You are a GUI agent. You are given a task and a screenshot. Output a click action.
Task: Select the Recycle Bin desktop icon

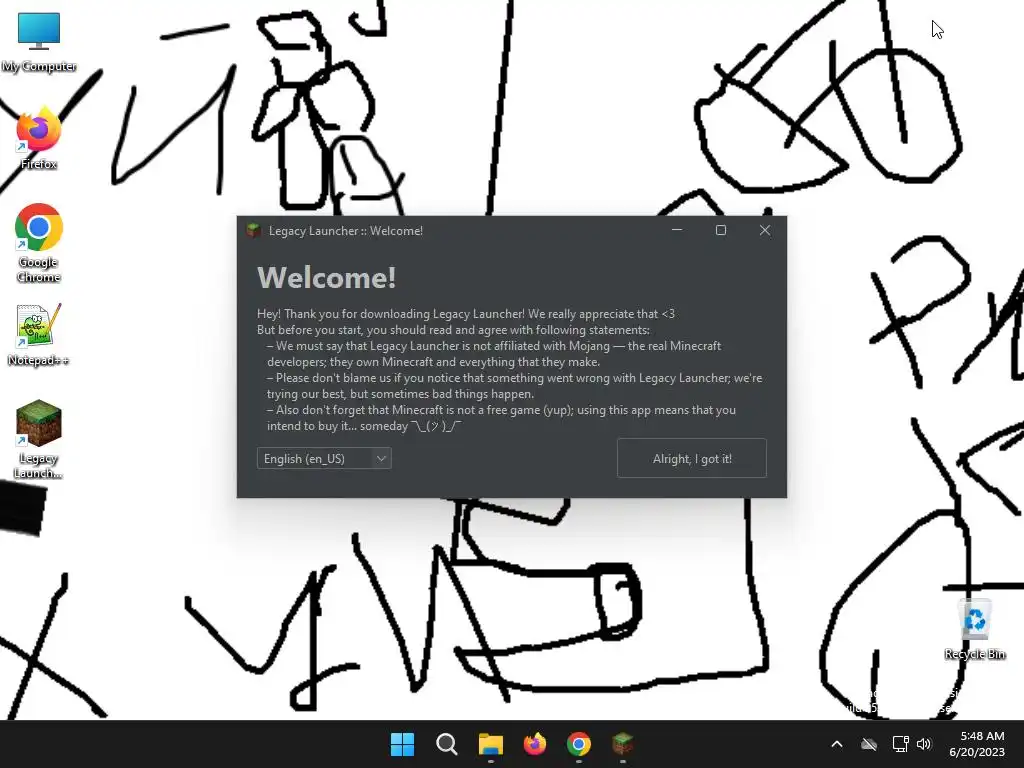click(974, 629)
